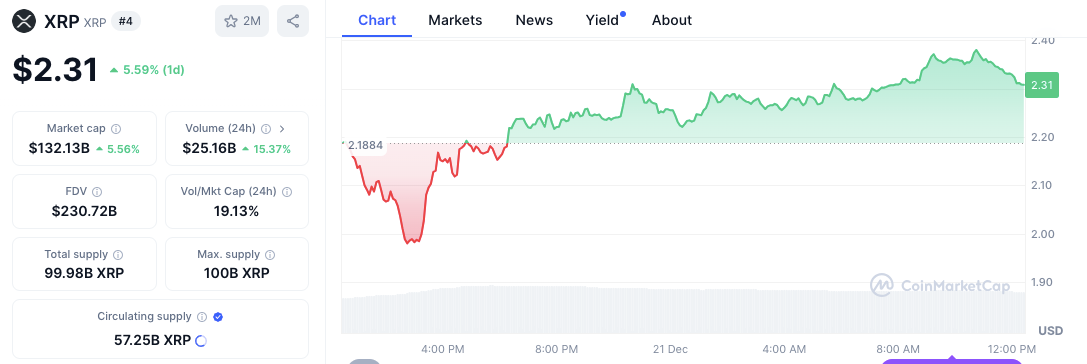Add XRP to watchlist with star button

click(x=242, y=21)
